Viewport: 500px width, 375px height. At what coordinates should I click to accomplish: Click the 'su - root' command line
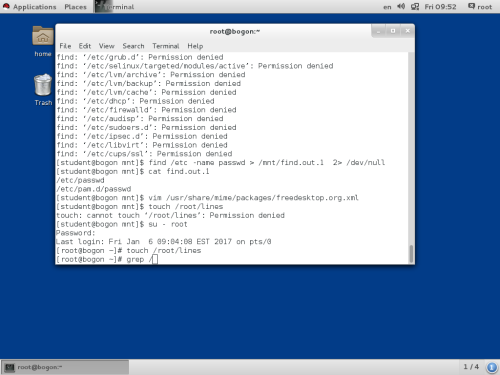[122, 224]
